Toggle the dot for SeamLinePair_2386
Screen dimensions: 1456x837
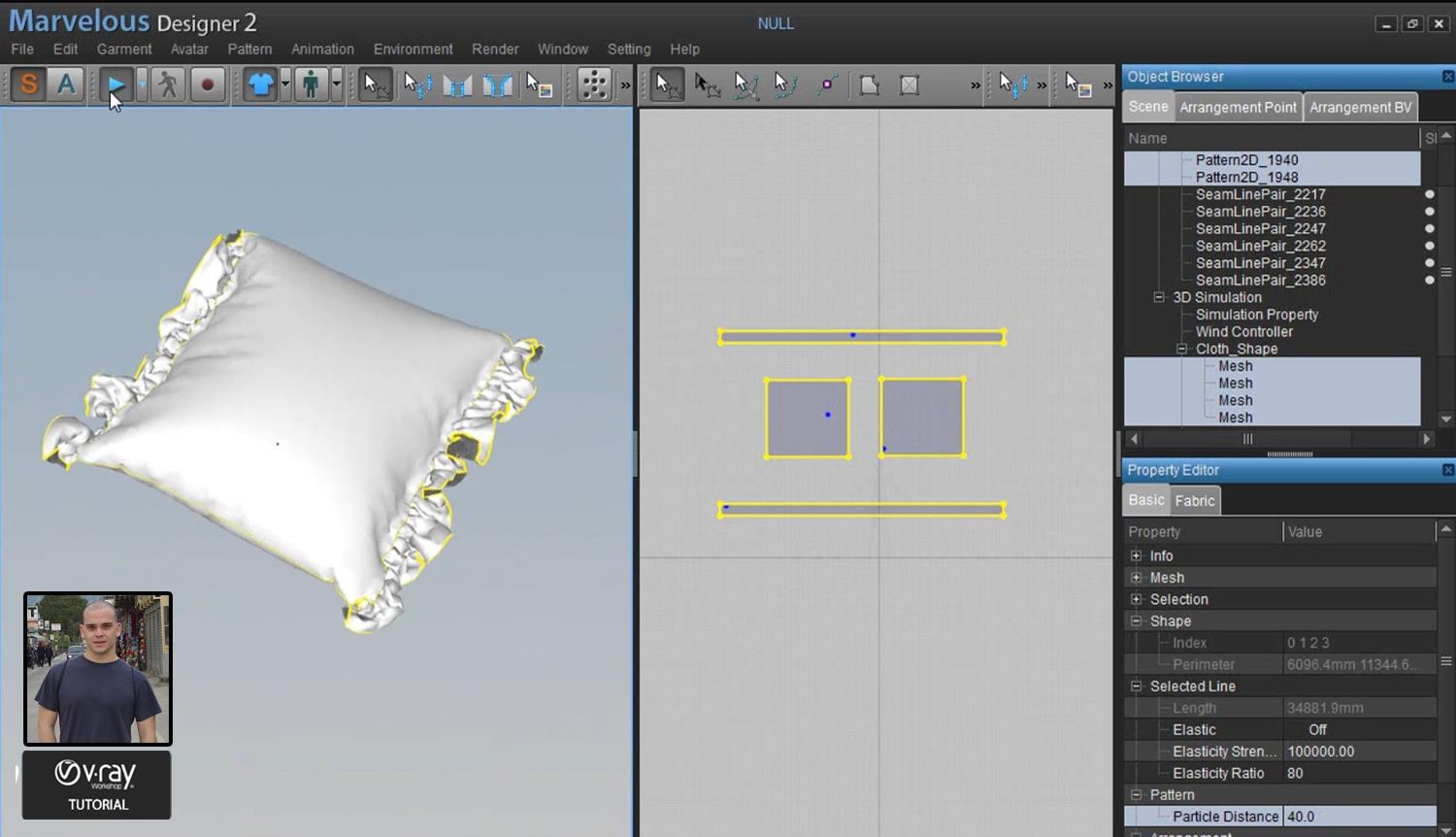pyautogui.click(x=1429, y=281)
